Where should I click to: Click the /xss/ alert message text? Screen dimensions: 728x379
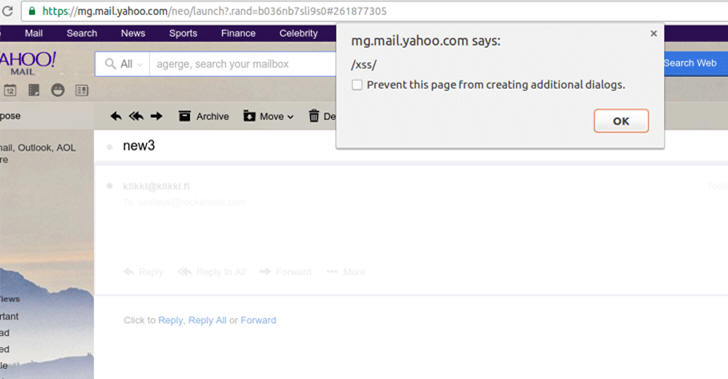tap(364, 65)
